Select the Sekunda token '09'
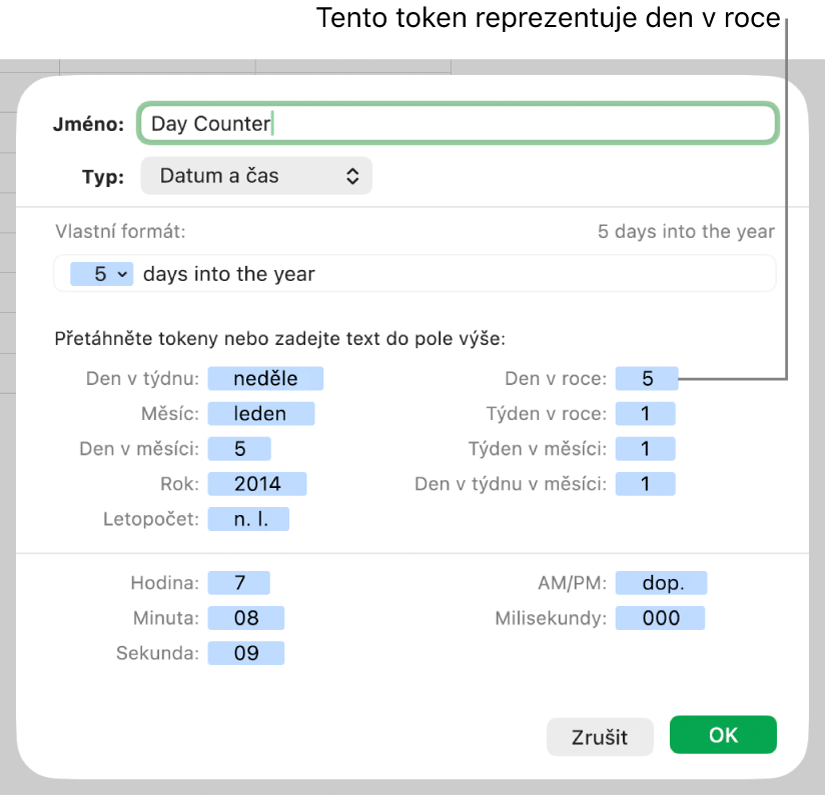 point(246,653)
